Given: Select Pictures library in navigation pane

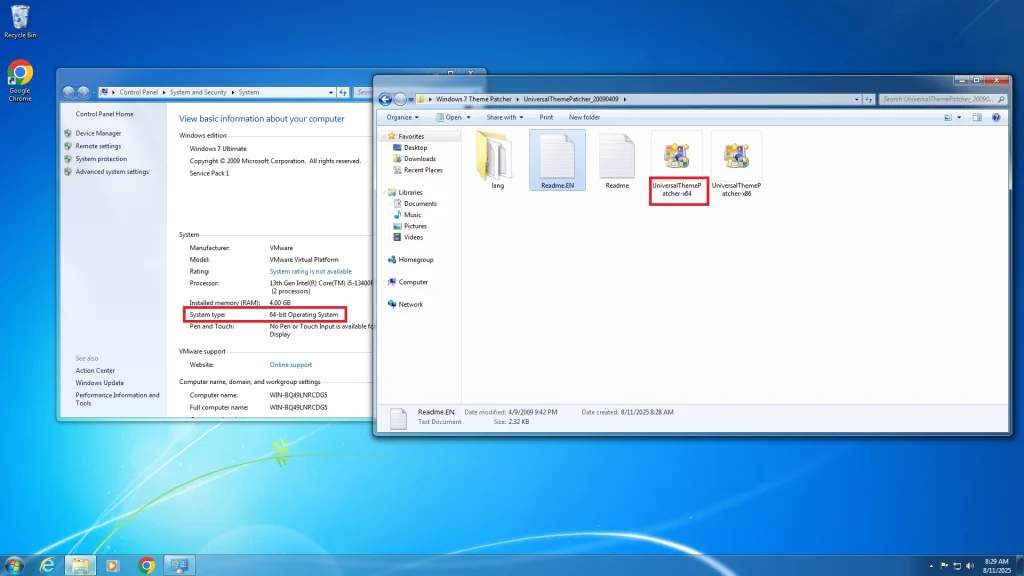Looking at the screenshot, I should [x=415, y=226].
